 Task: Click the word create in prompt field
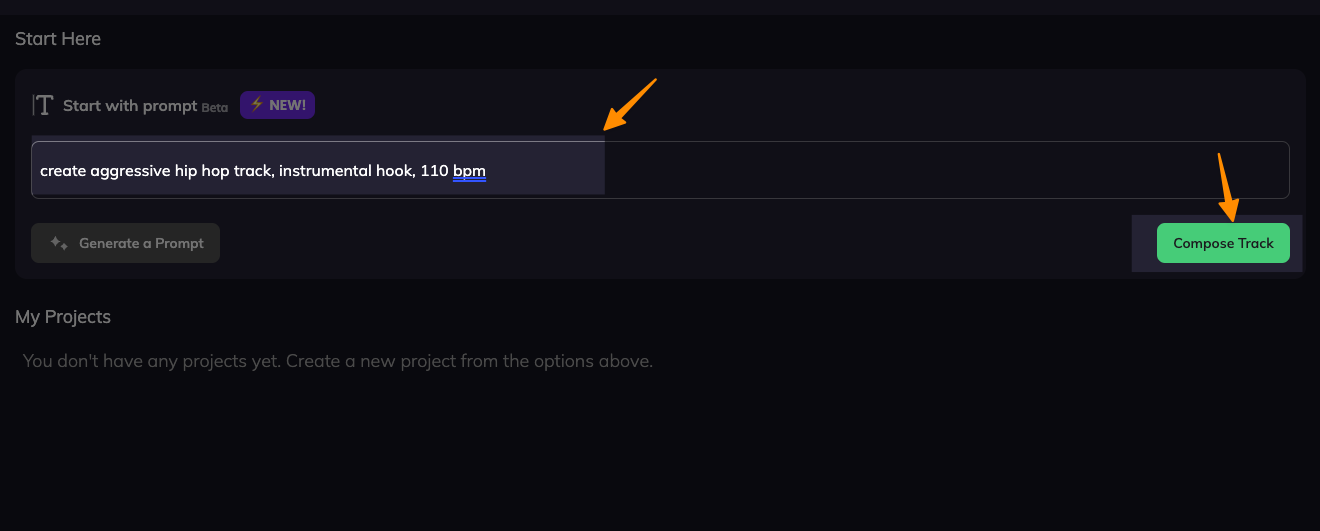pos(63,171)
